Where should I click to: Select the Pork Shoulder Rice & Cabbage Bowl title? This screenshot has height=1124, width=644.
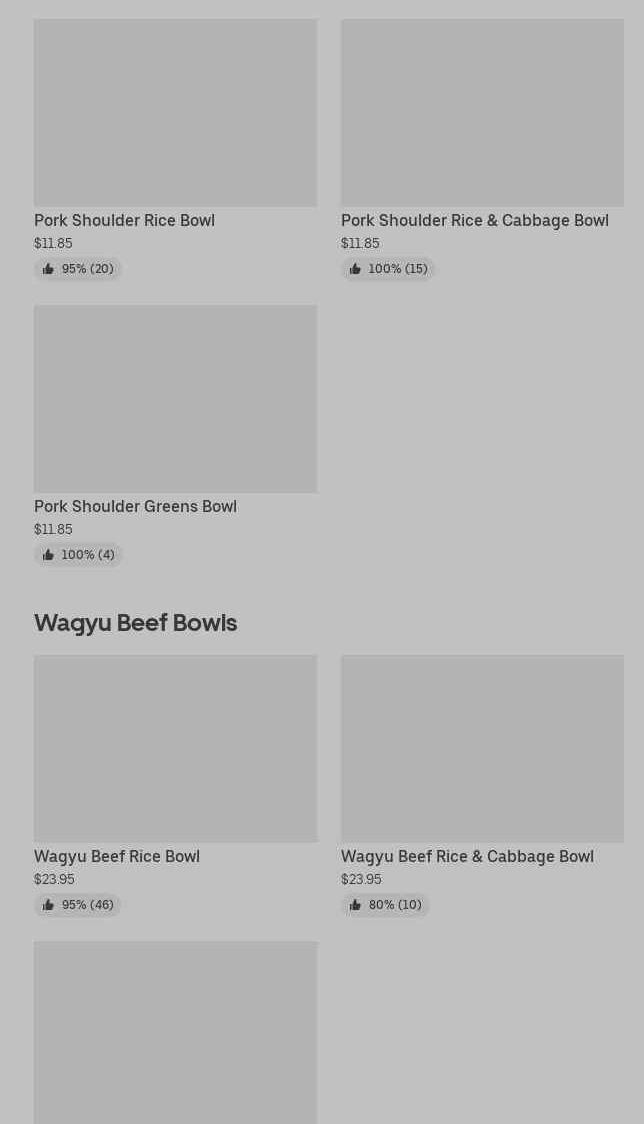click(x=474, y=220)
